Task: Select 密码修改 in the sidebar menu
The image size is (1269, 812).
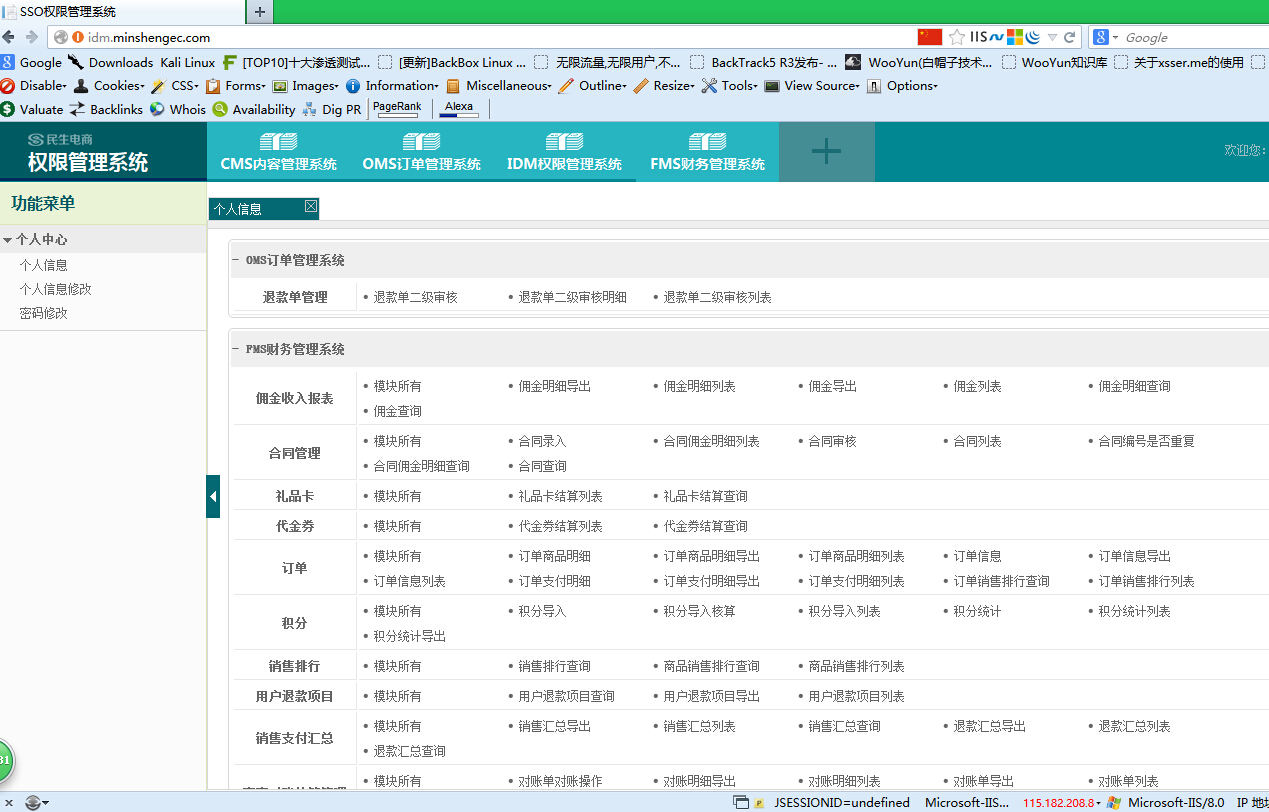Action: tap(43, 313)
